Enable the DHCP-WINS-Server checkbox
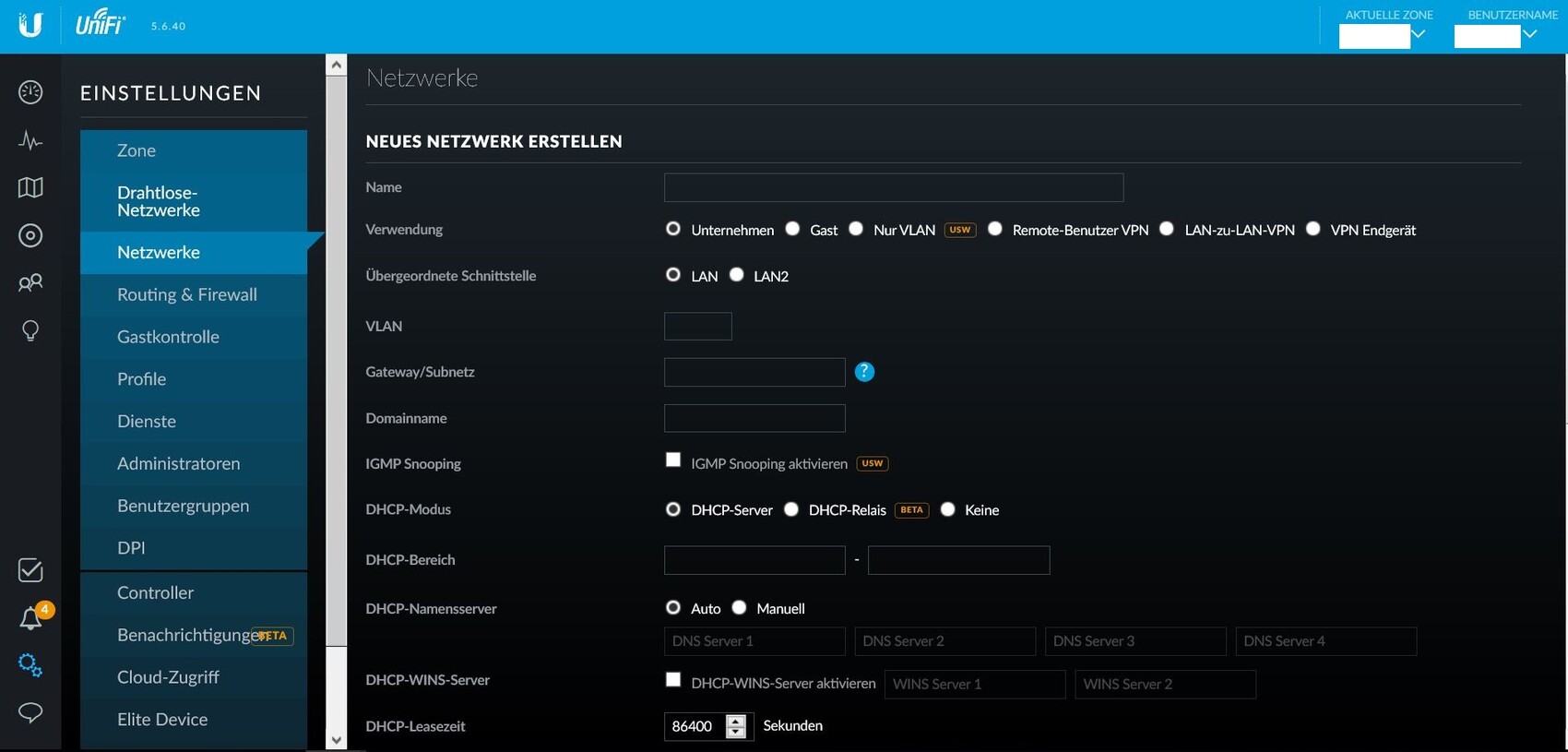Image resolution: width=1568 pixels, height=752 pixels. coord(673,680)
